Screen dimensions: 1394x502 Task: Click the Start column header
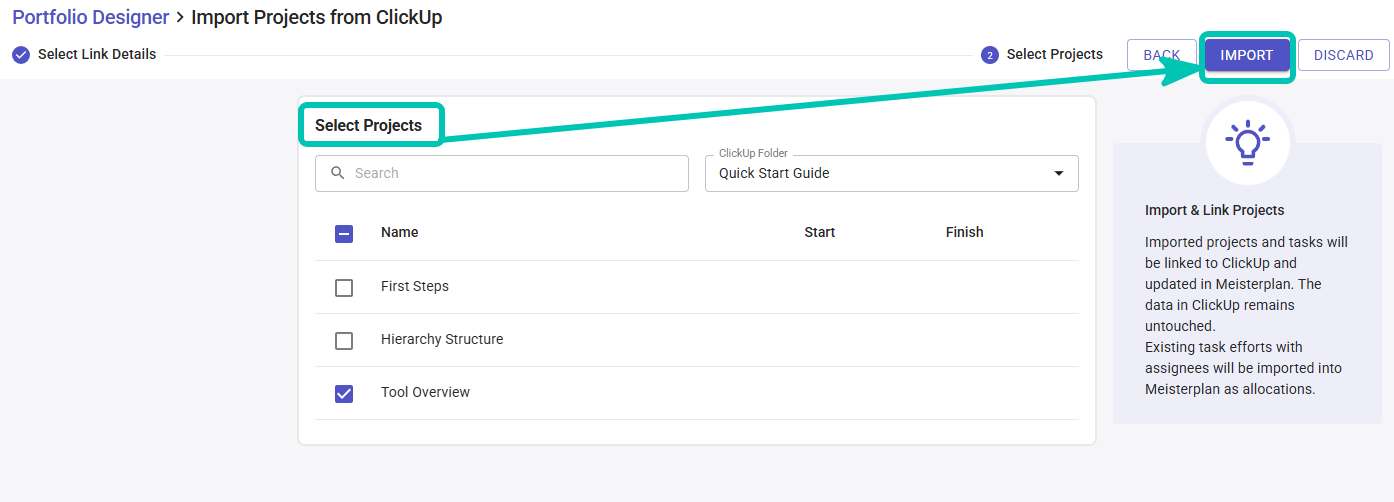tap(820, 232)
